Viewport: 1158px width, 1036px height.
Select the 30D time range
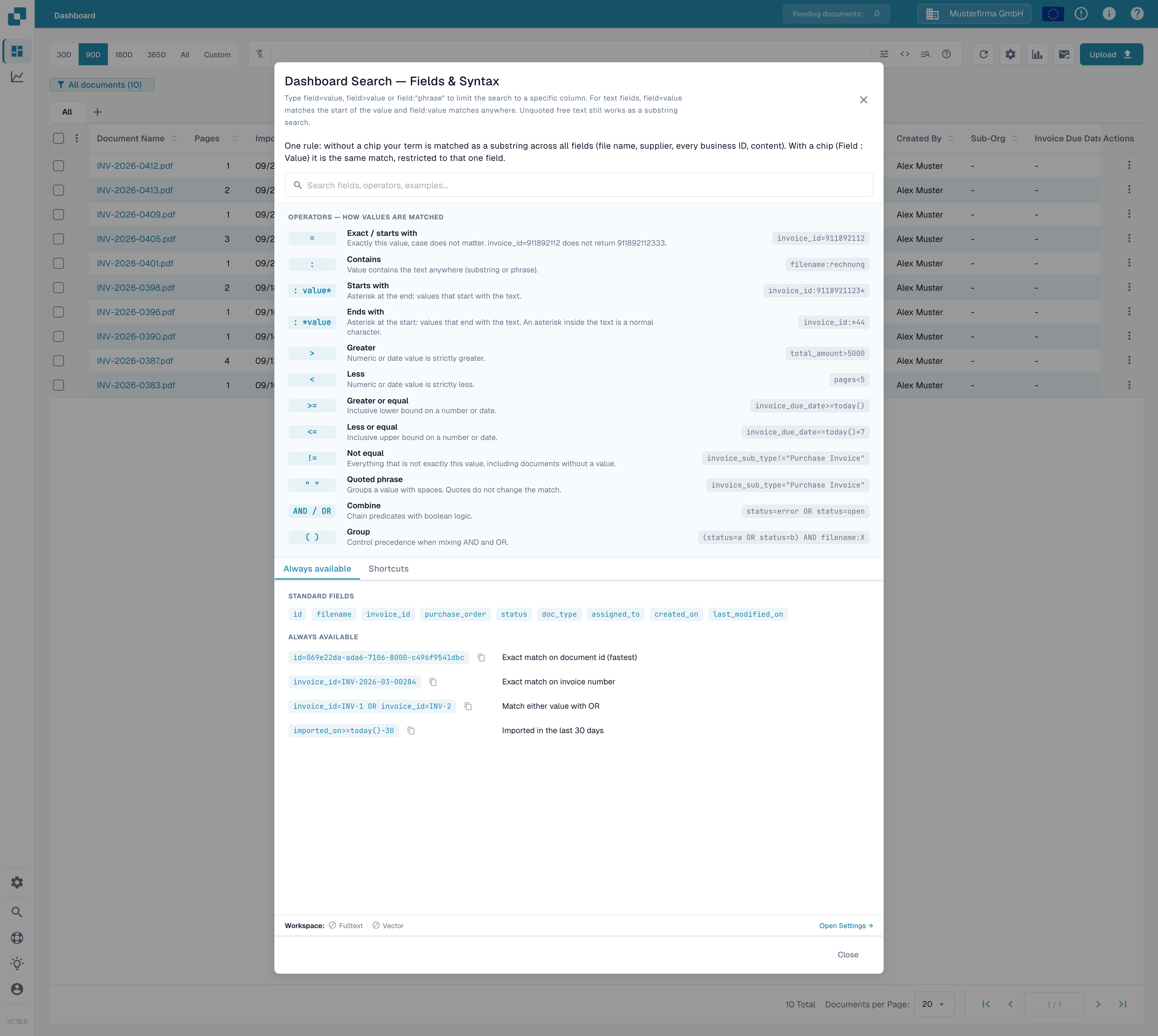coord(64,55)
